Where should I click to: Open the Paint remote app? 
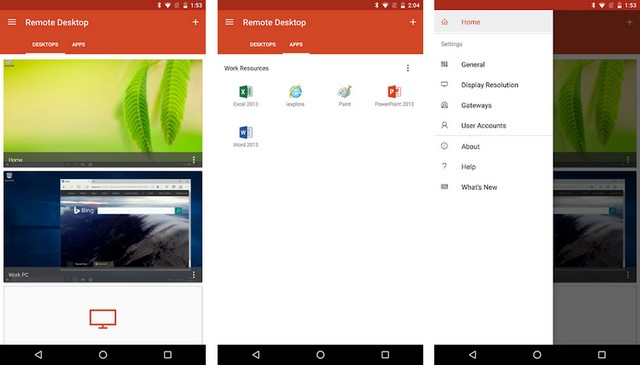344,96
